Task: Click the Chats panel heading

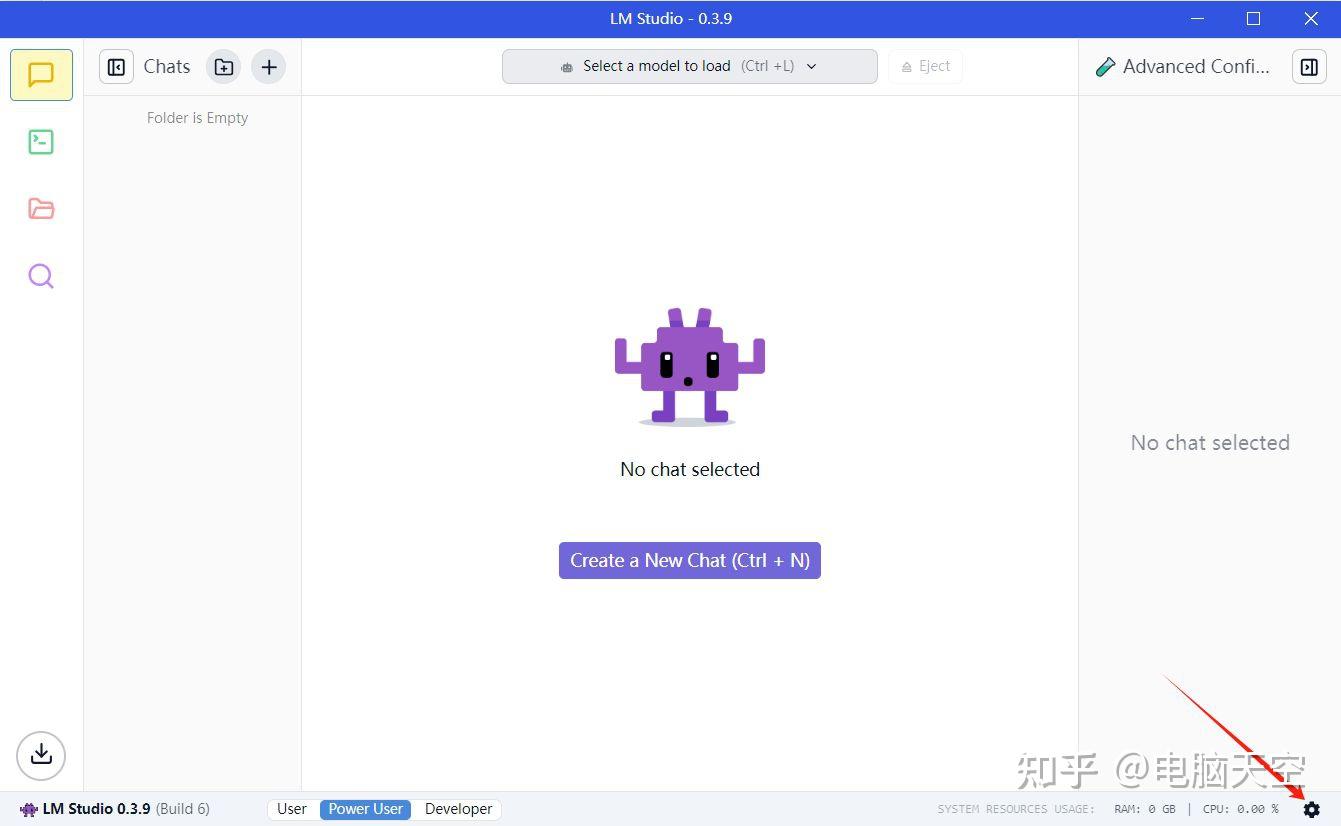Action: [x=167, y=67]
